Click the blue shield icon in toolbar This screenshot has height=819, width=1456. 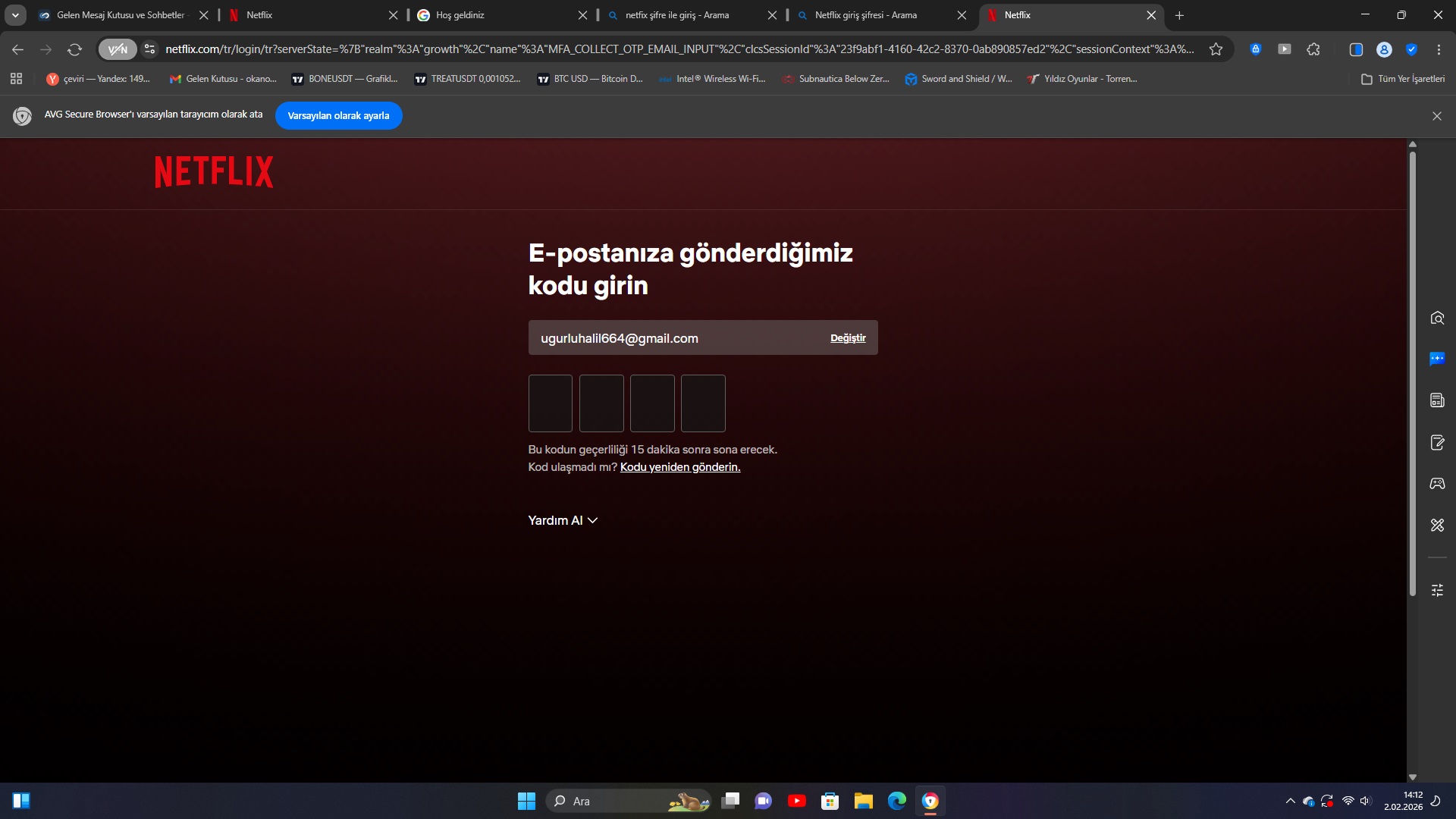click(1411, 49)
